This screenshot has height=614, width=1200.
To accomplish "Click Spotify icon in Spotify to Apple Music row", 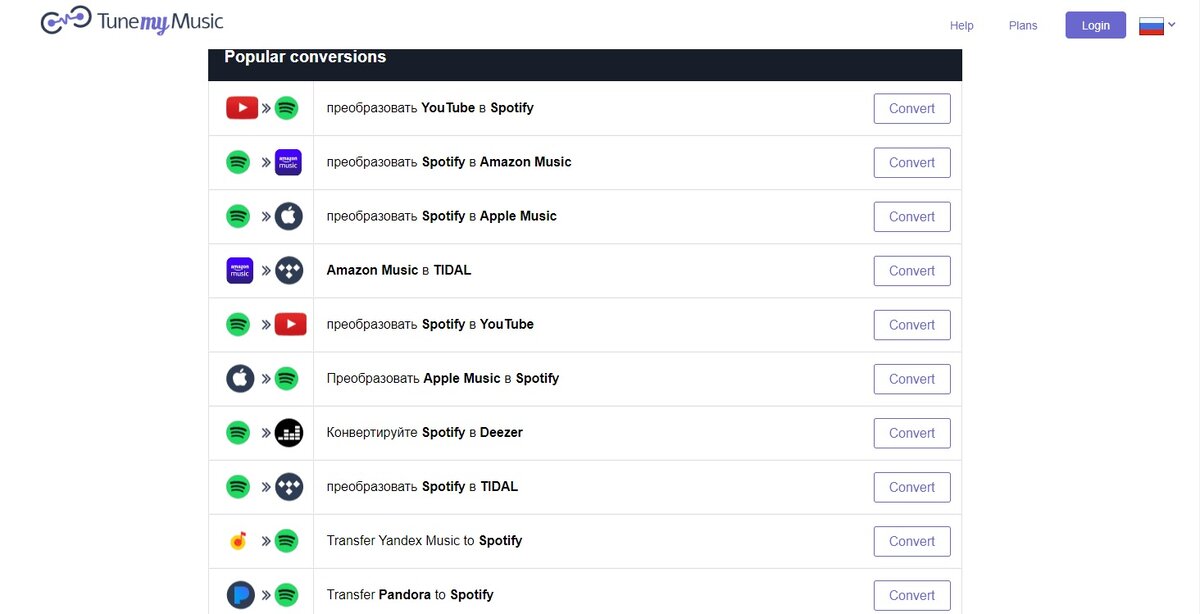I will tap(238, 216).
